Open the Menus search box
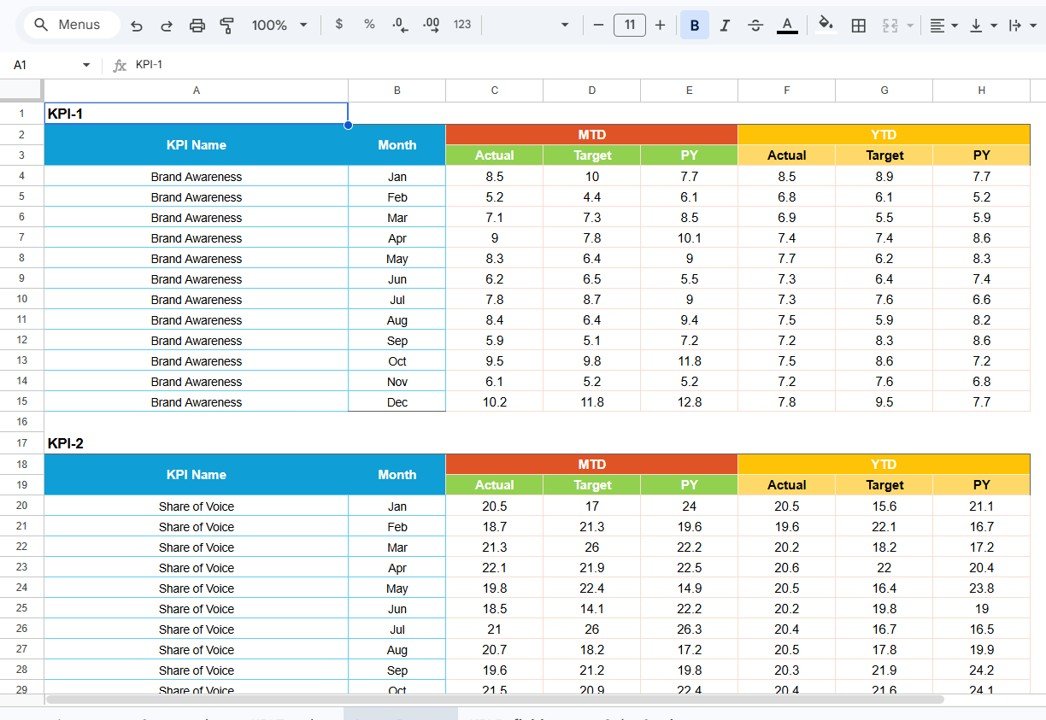This screenshot has height=720, width=1046. click(x=72, y=25)
